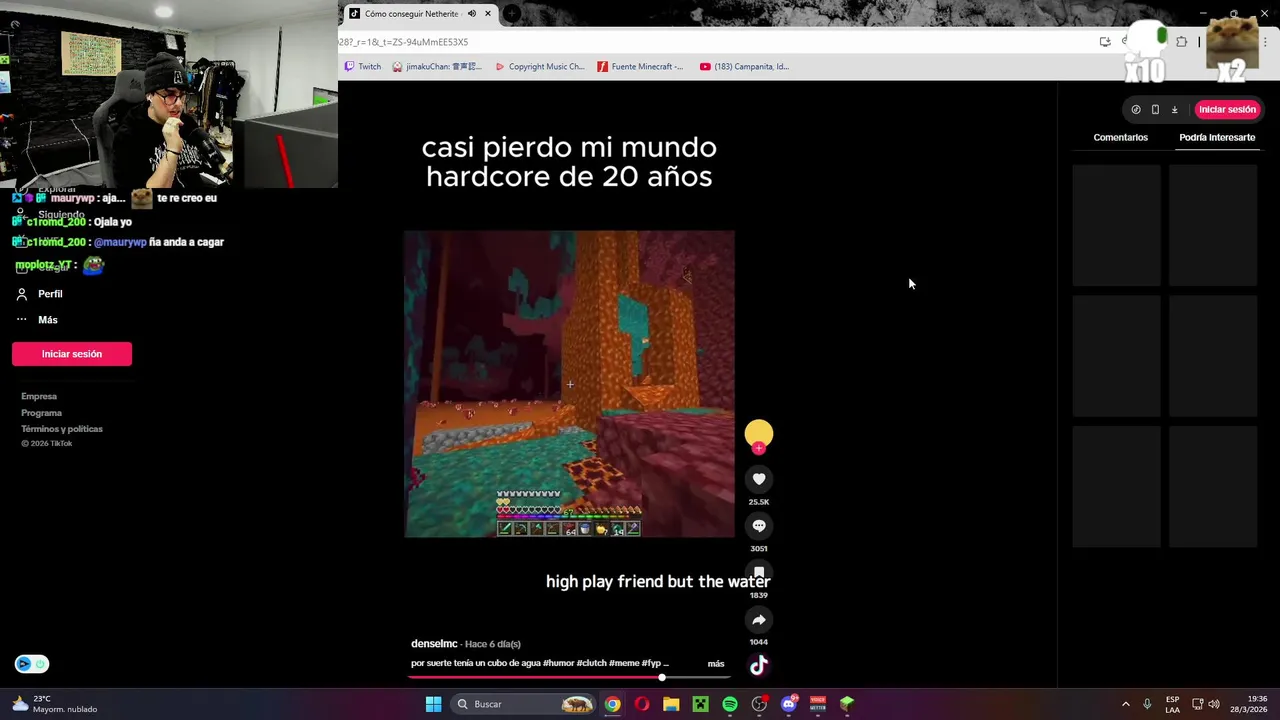This screenshot has width=1280, height=720.
Task: Open the volume control in system tray
Action: tap(1214, 704)
